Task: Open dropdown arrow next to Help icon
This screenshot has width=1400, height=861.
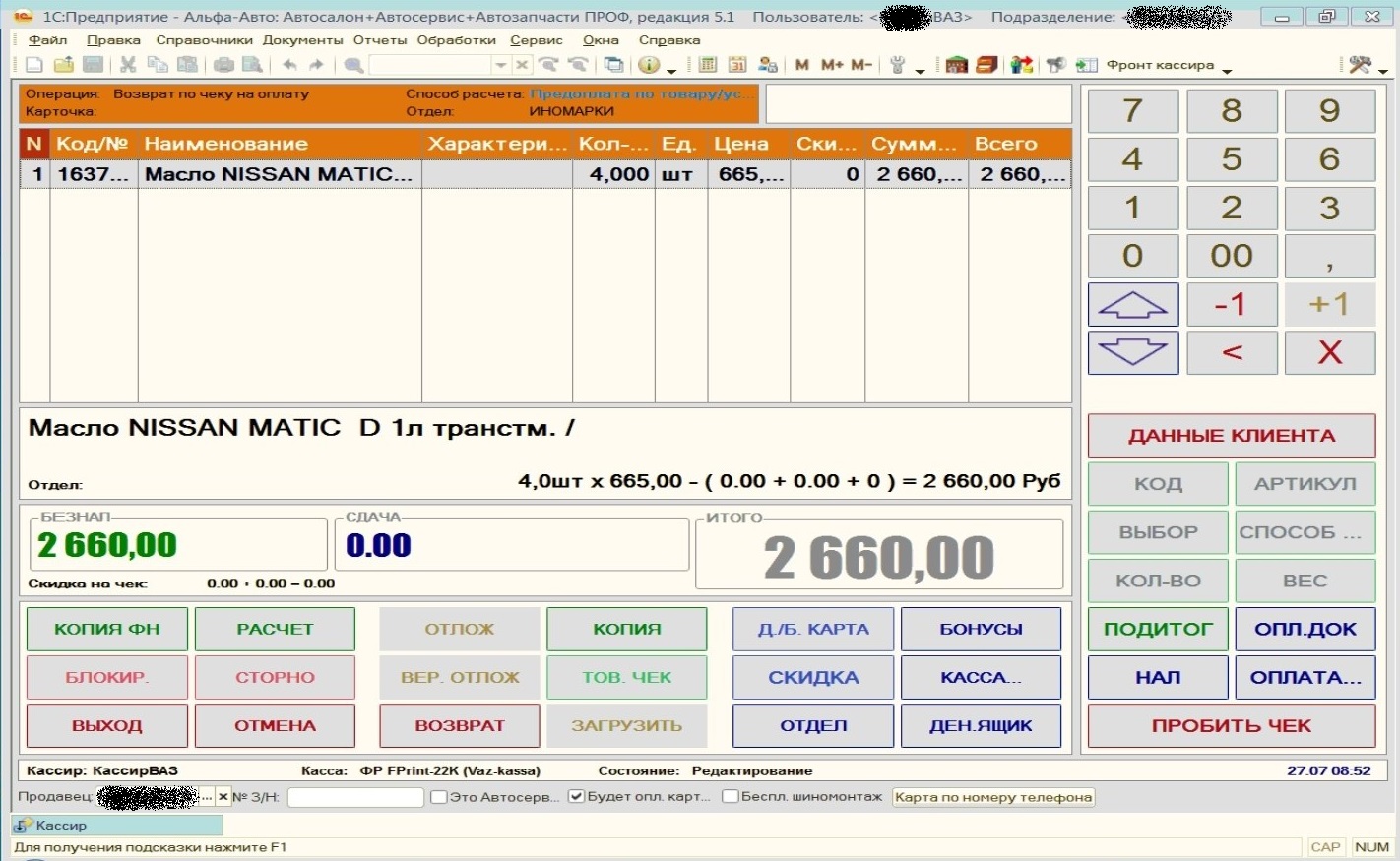Action: (x=671, y=70)
